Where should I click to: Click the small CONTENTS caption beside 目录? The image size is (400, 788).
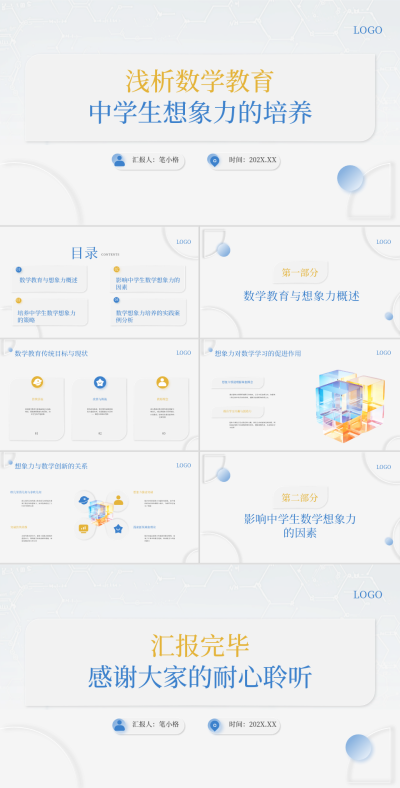(110, 255)
